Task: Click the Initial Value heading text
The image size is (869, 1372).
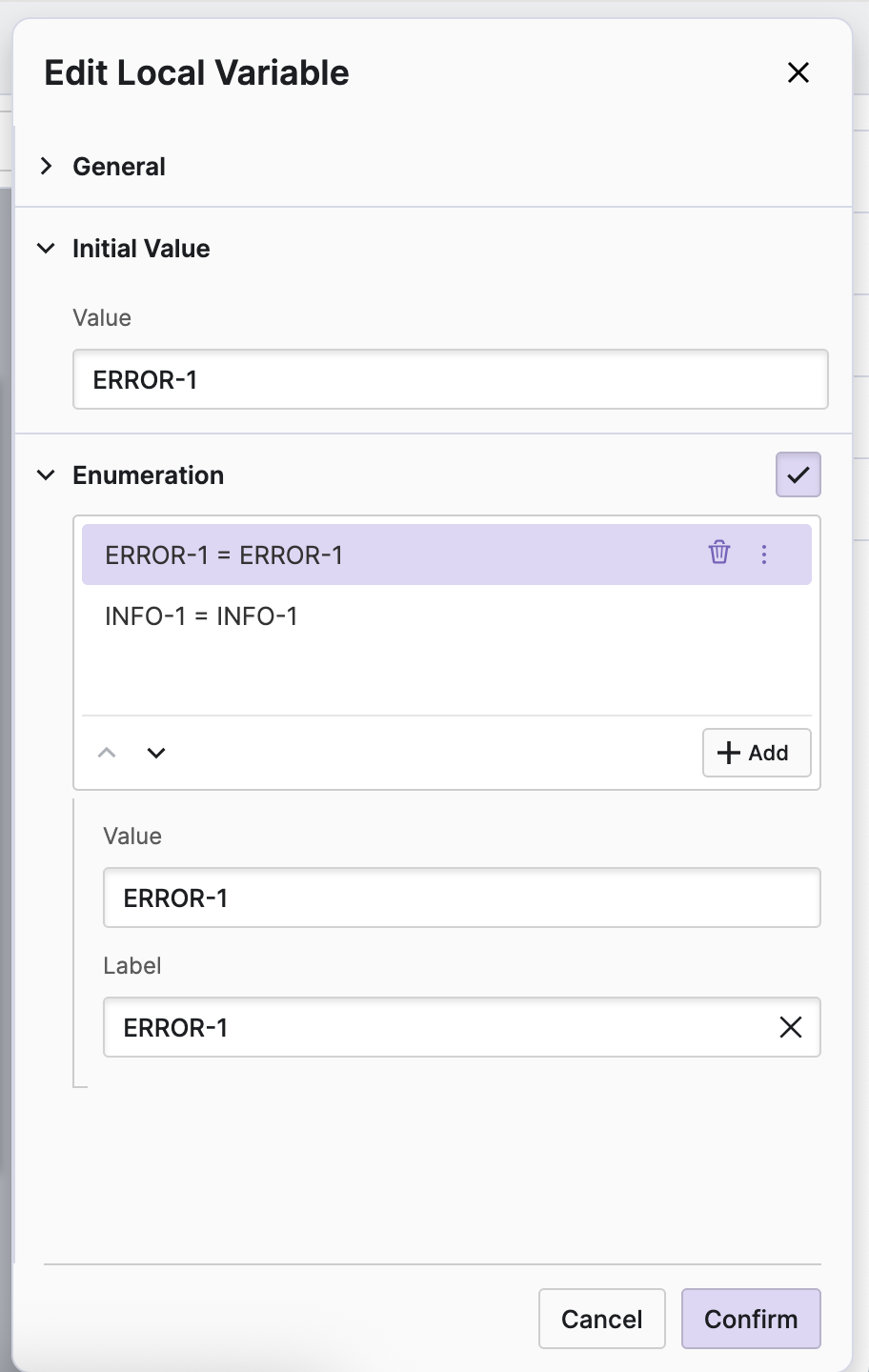Action: tap(141, 249)
